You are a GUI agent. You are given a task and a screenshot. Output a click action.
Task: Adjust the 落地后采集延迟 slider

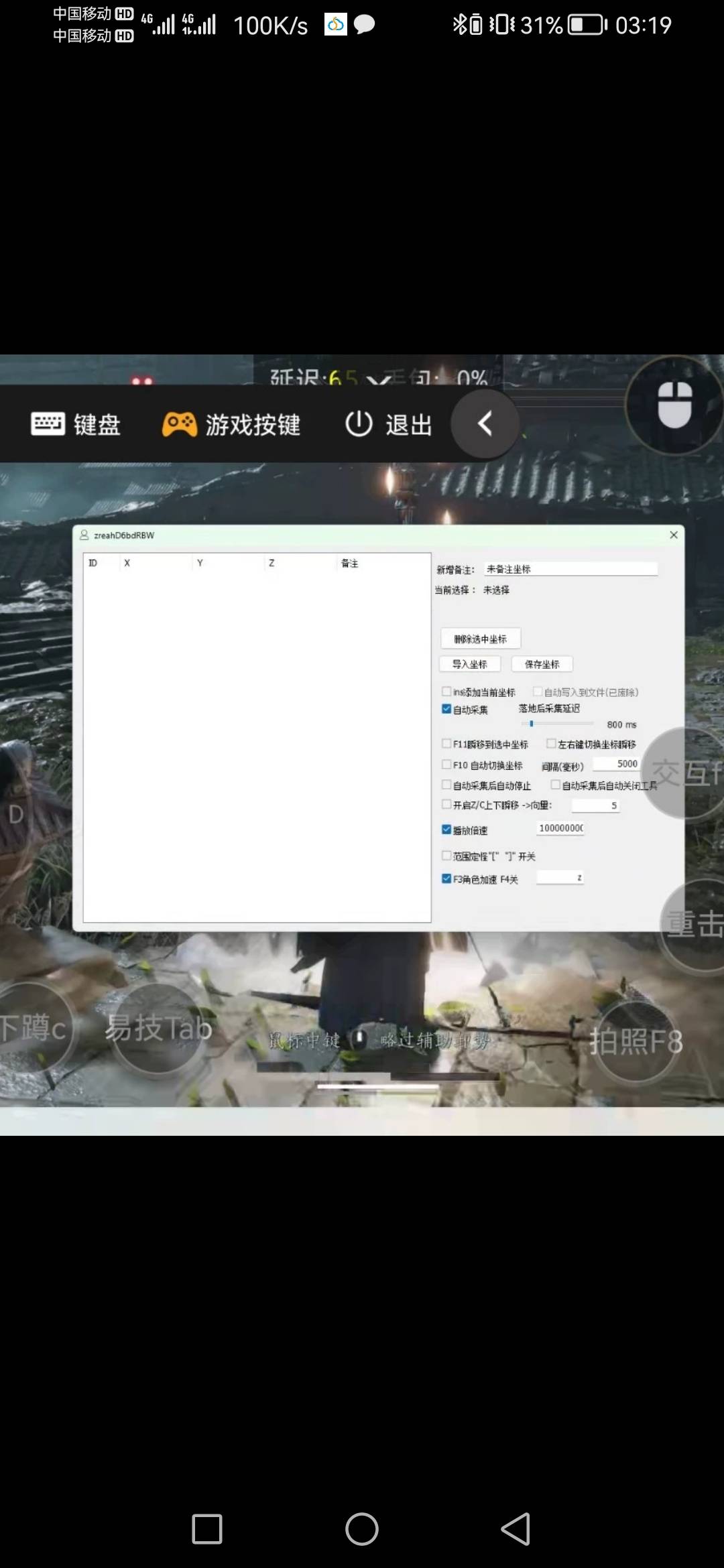pos(557,724)
